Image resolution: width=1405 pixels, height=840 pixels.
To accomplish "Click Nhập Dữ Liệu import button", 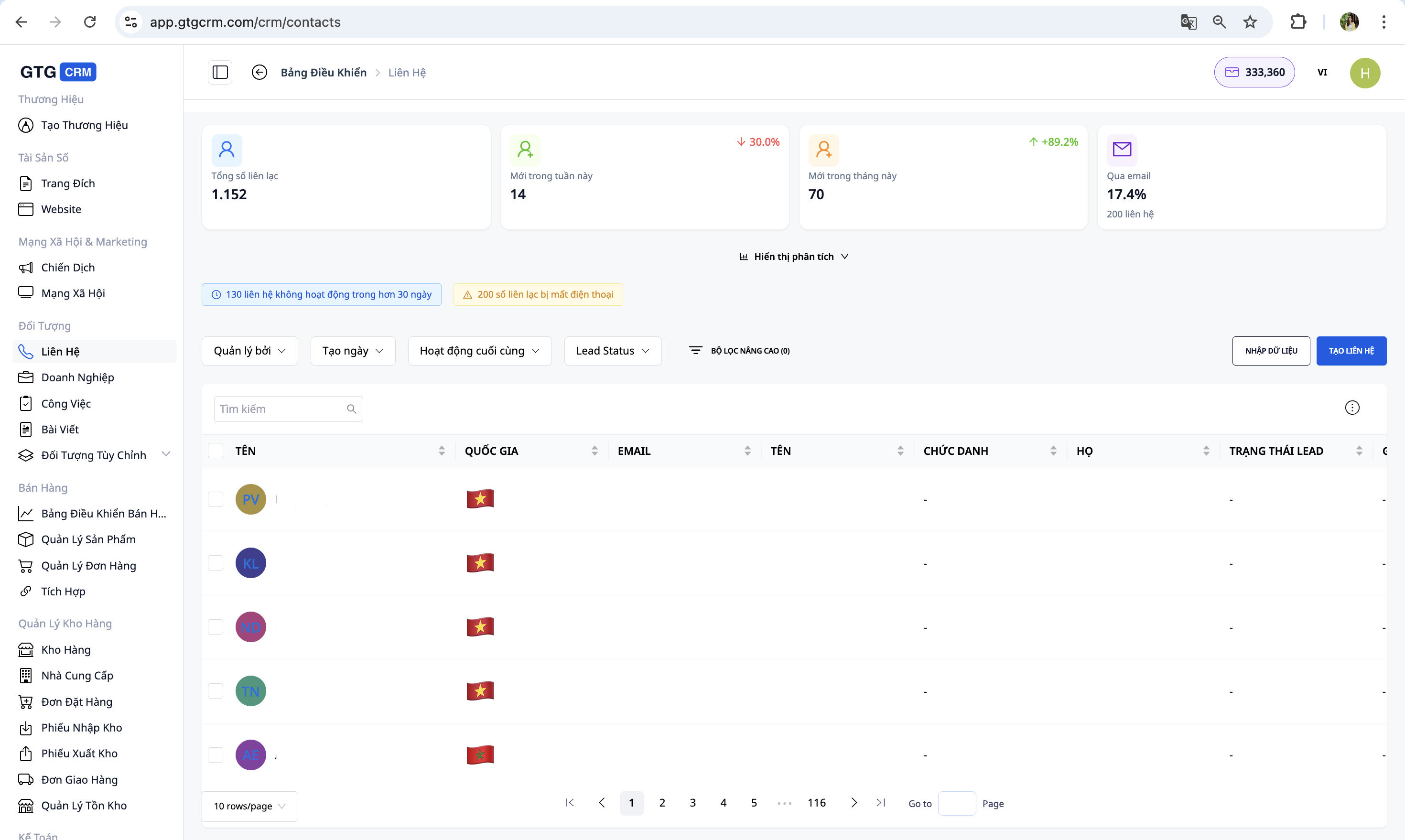I will point(1271,351).
